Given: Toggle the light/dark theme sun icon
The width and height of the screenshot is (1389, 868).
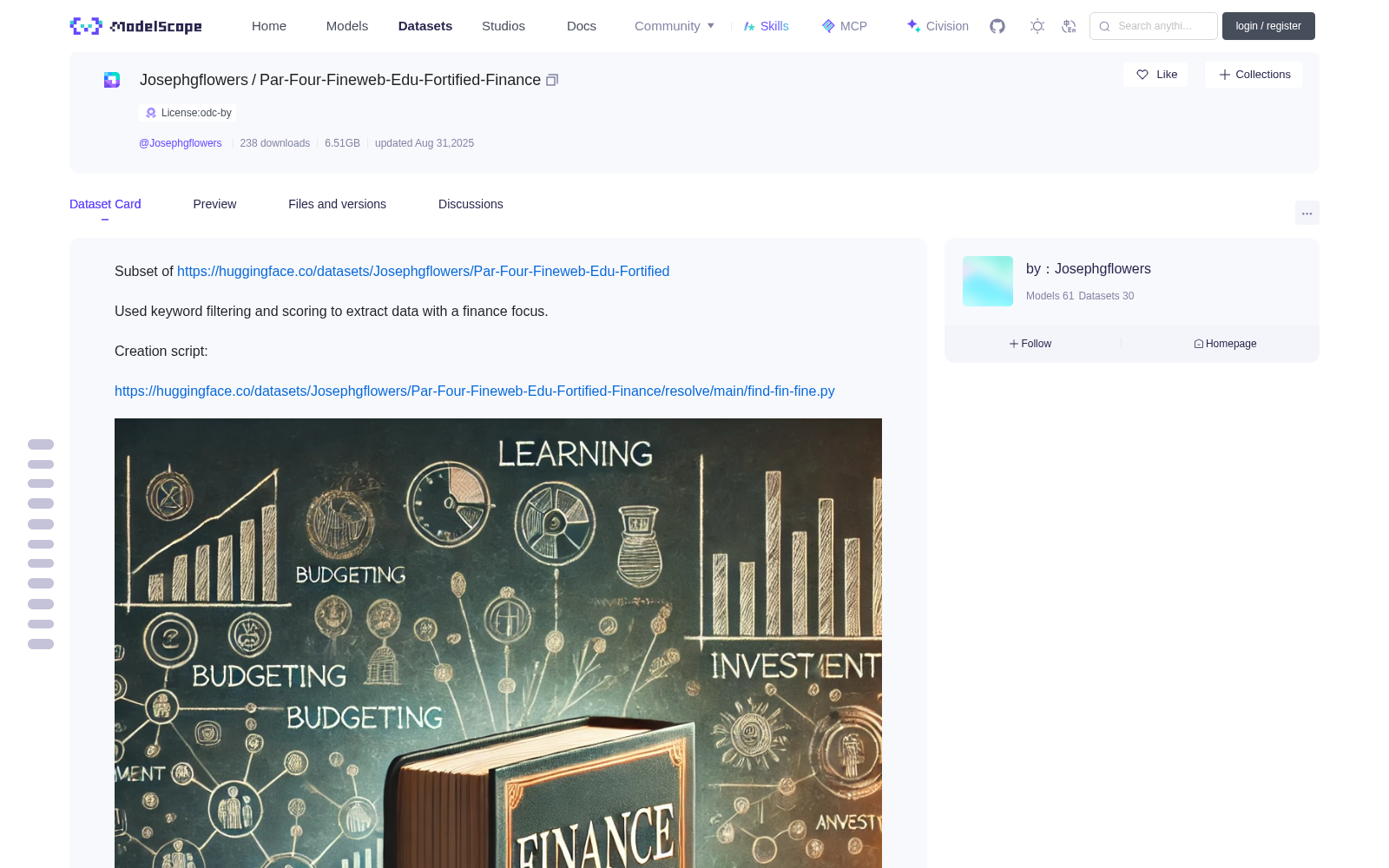Looking at the screenshot, I should (x=1037, y=26).
